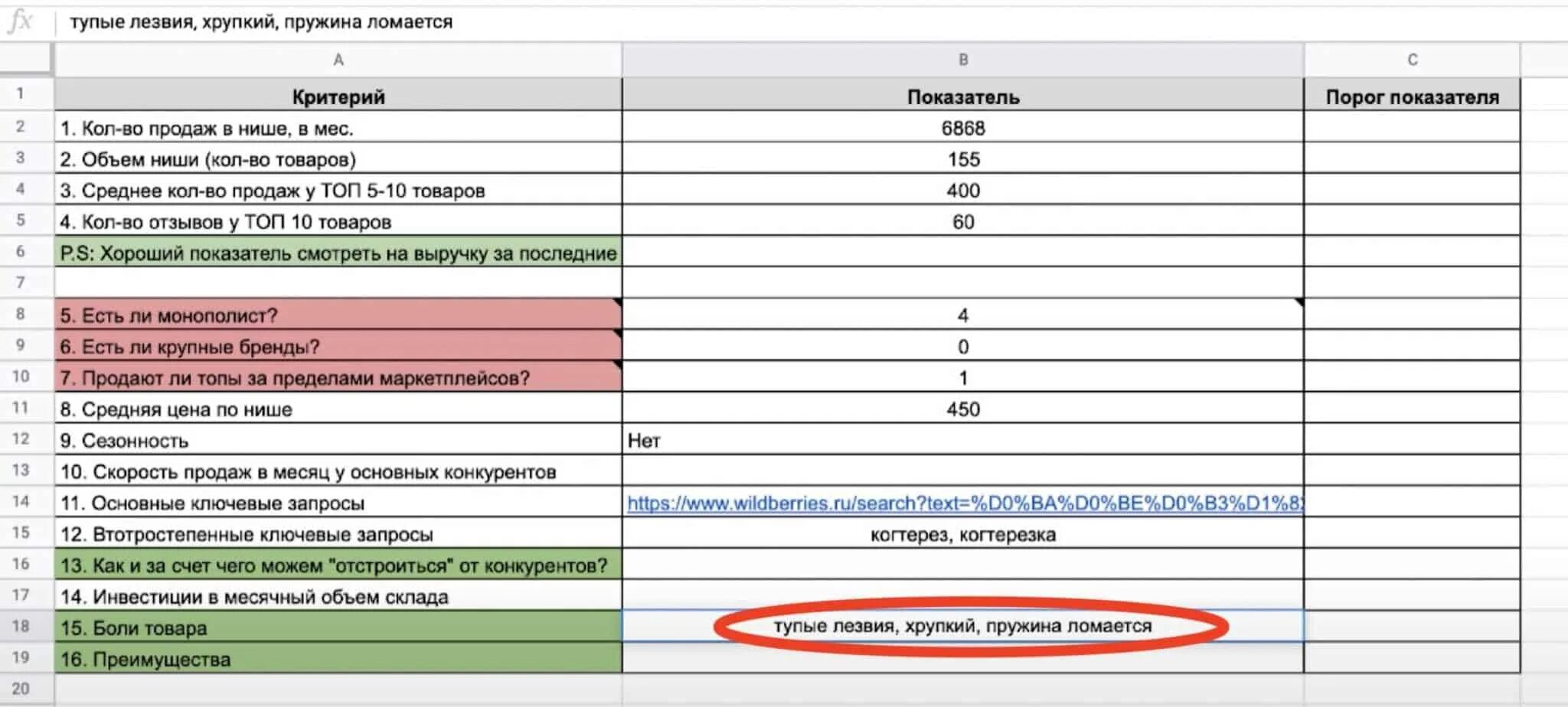Select cell '1. Кол-во продаж в нише, в мес.'

click(x=338, y=127)
